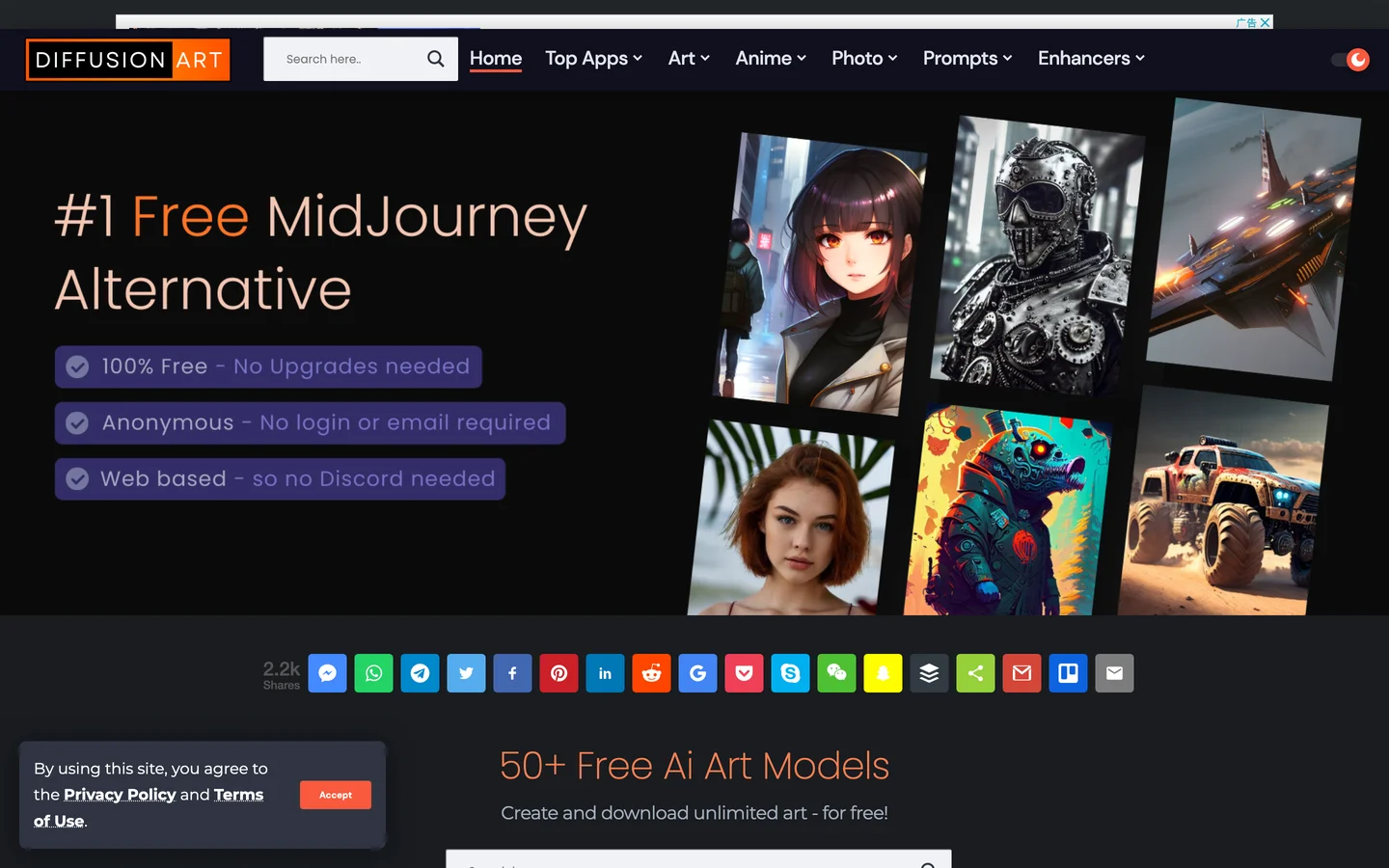Click the Diffusion Art logo
This screenshot has width=1389, height=868.
(x=127, y=60)
